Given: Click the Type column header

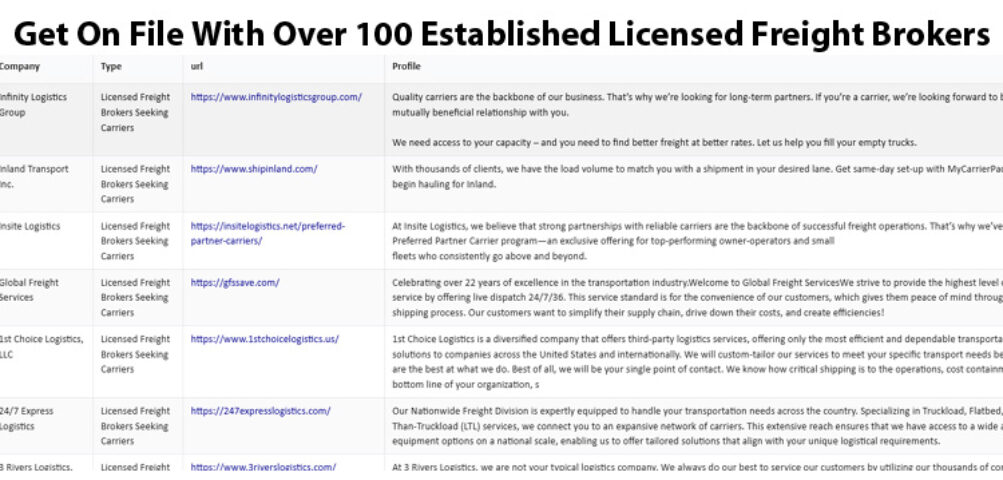Looking at the screenshot, I should [111, 67].
